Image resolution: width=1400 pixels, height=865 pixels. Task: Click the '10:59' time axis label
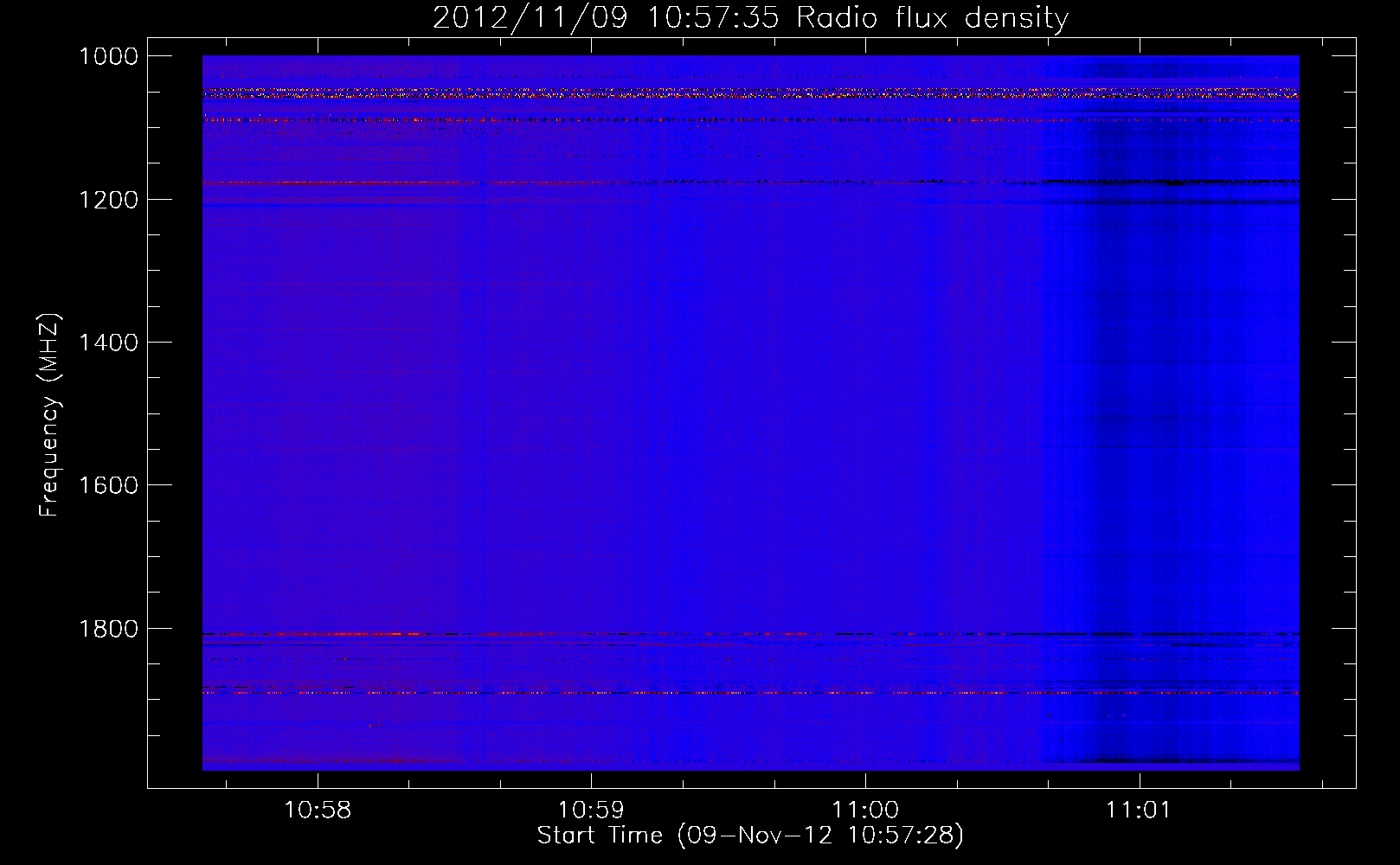point(591,811)
